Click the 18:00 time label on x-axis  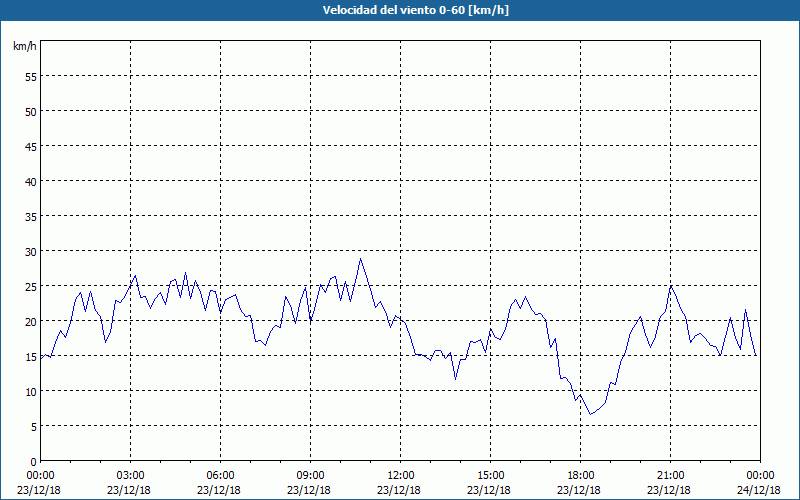(581, 476)
